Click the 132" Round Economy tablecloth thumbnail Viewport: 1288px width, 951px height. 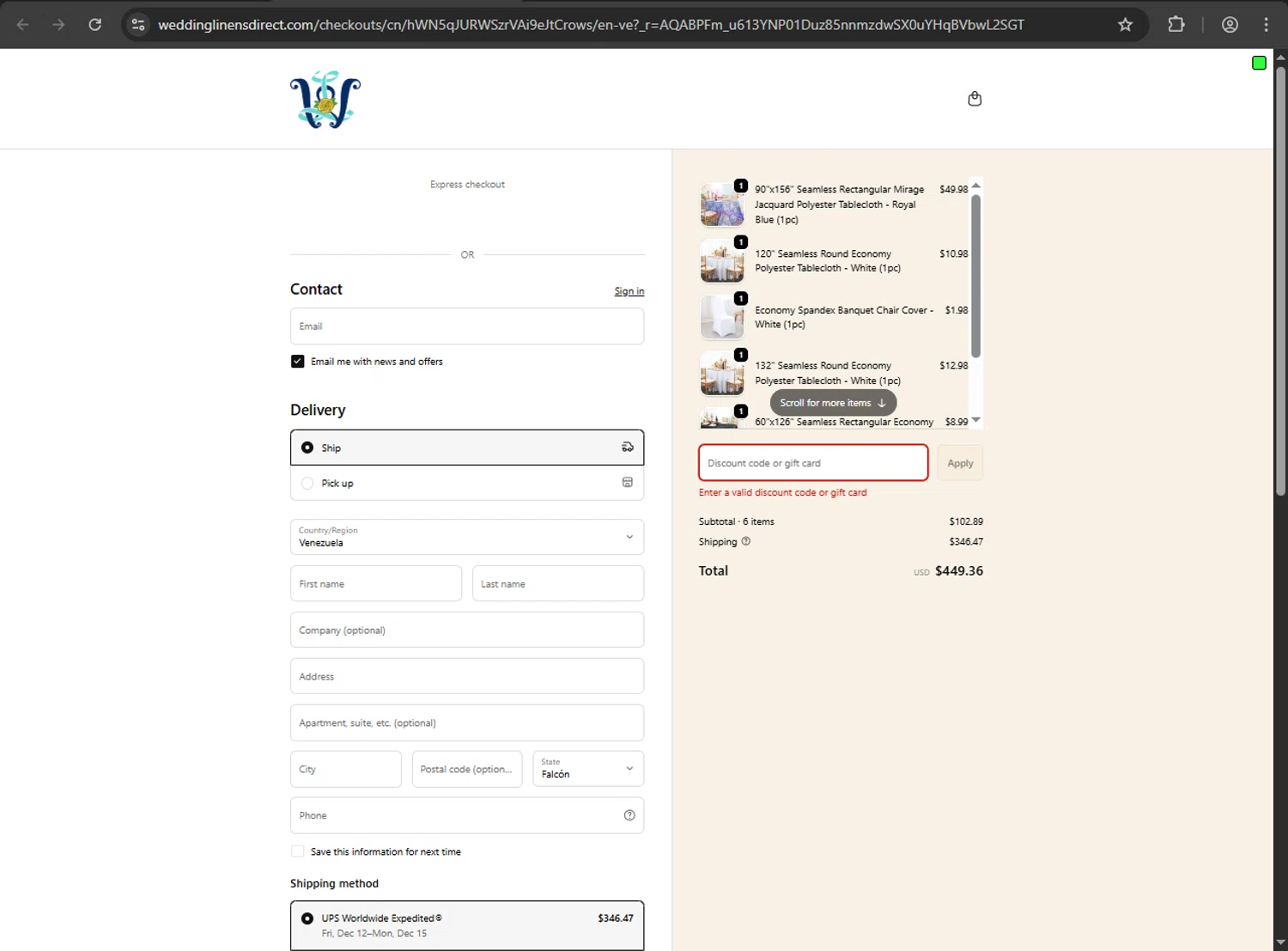(722, 373)
